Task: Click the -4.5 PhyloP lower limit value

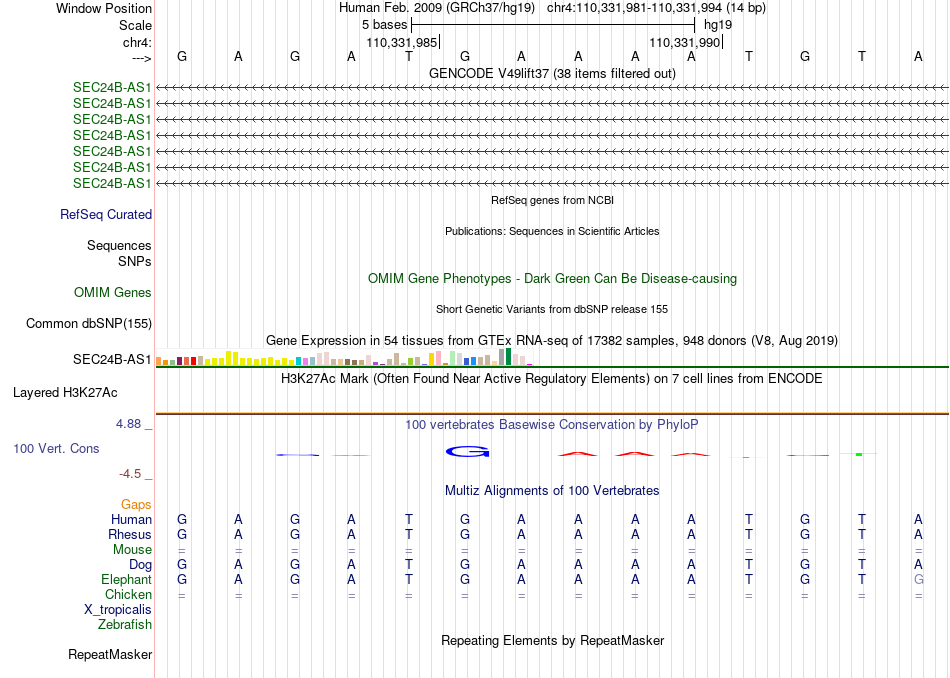Action: (130, 473)
